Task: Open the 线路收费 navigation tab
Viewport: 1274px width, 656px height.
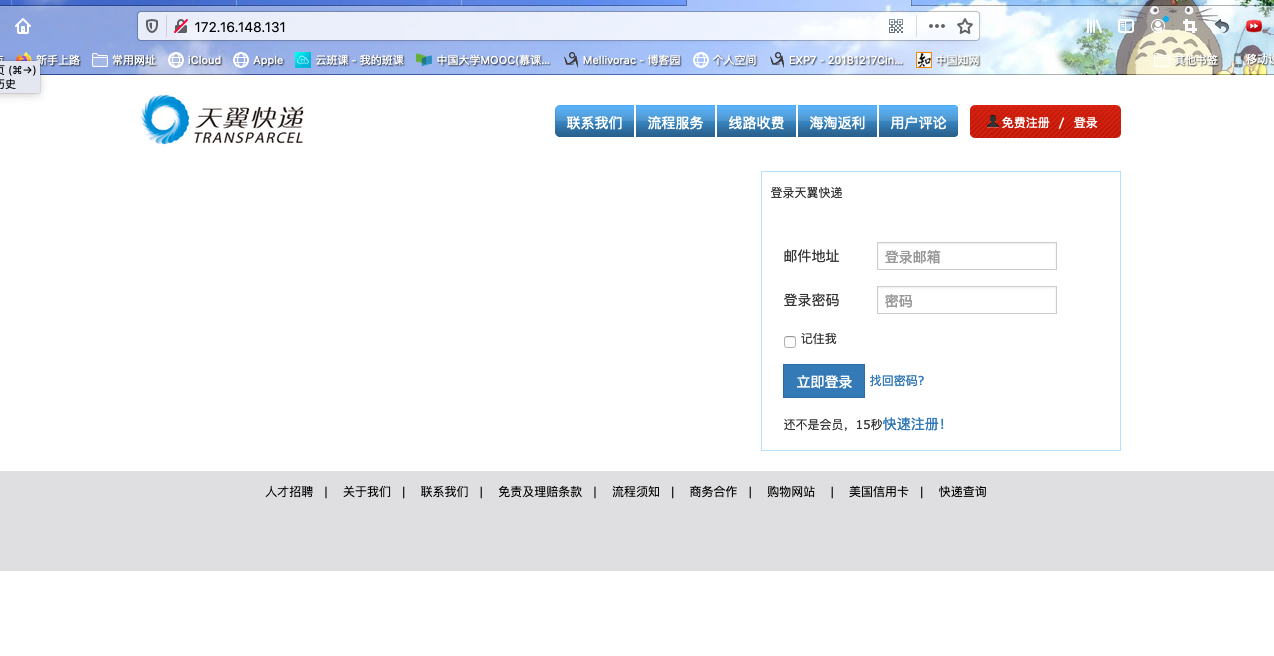Action: click(756, 122)
